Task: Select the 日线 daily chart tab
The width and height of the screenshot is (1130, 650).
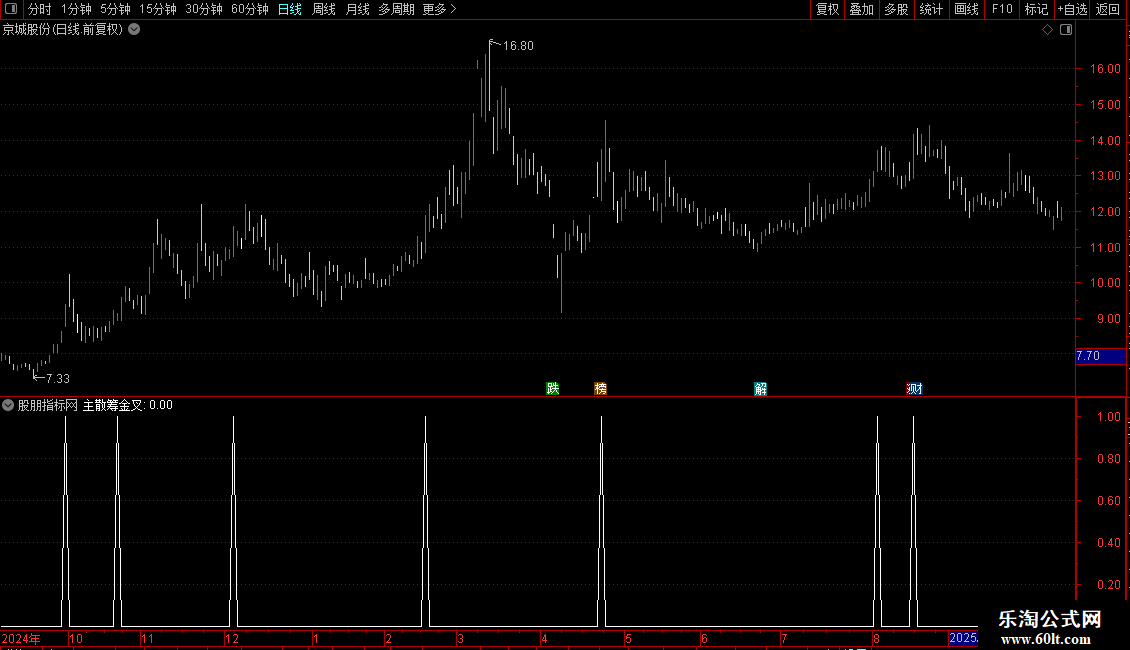Action: coord(290,9)
